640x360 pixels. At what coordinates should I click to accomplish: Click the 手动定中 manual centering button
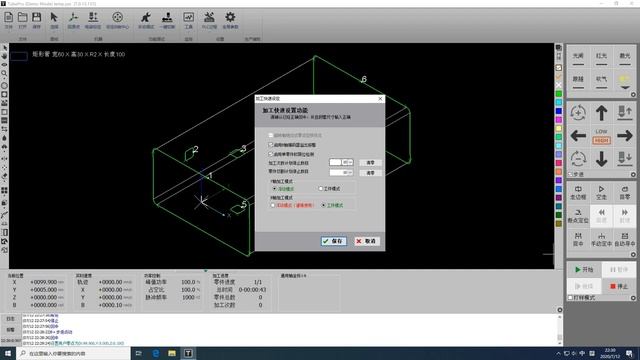tap(601, 239)
